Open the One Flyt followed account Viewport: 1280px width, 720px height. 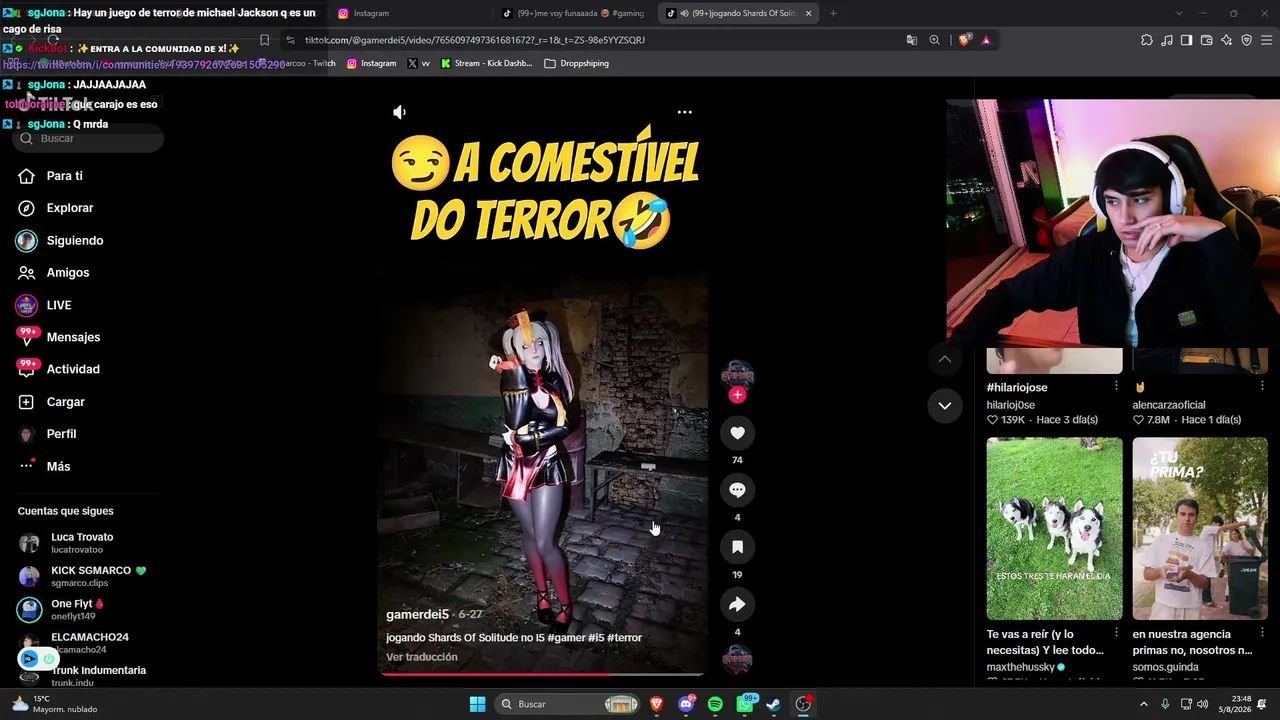[x=77, y=609]
